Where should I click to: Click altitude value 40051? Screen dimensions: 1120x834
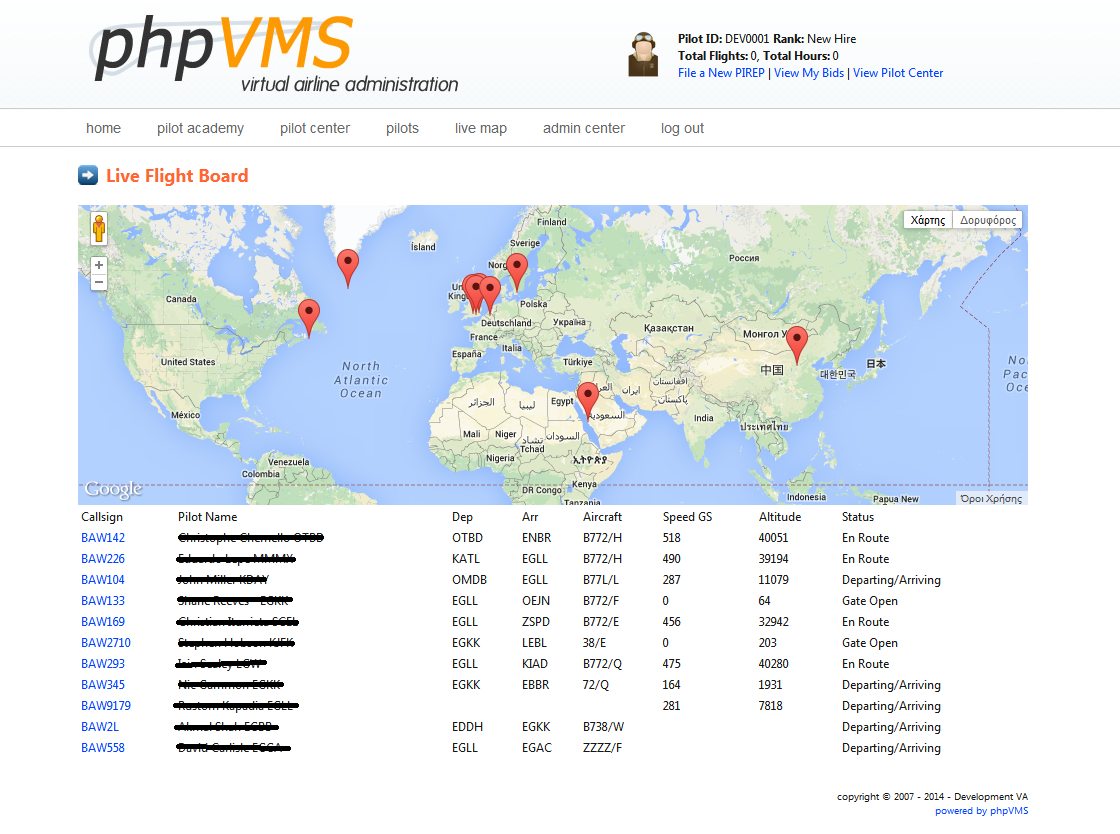774,538
